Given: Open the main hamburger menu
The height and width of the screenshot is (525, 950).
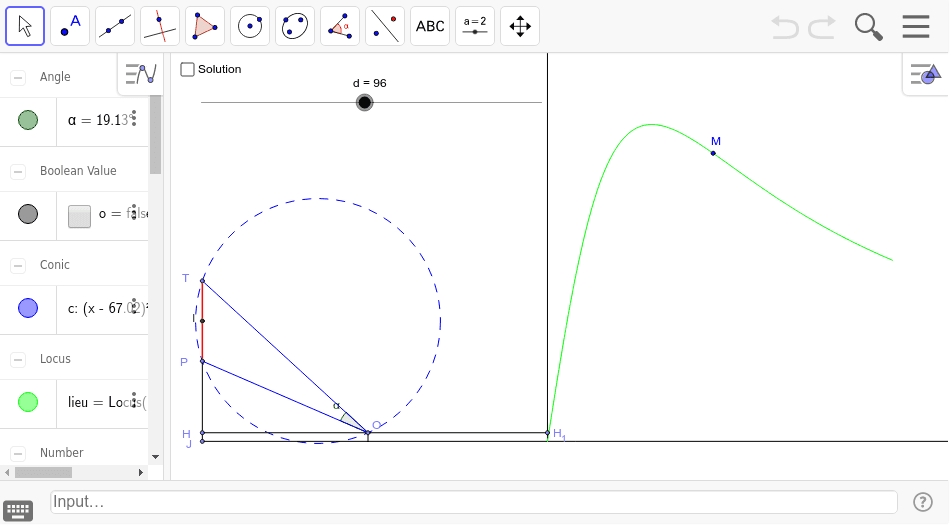Looking at the screenshot, I should coord(915,27).
